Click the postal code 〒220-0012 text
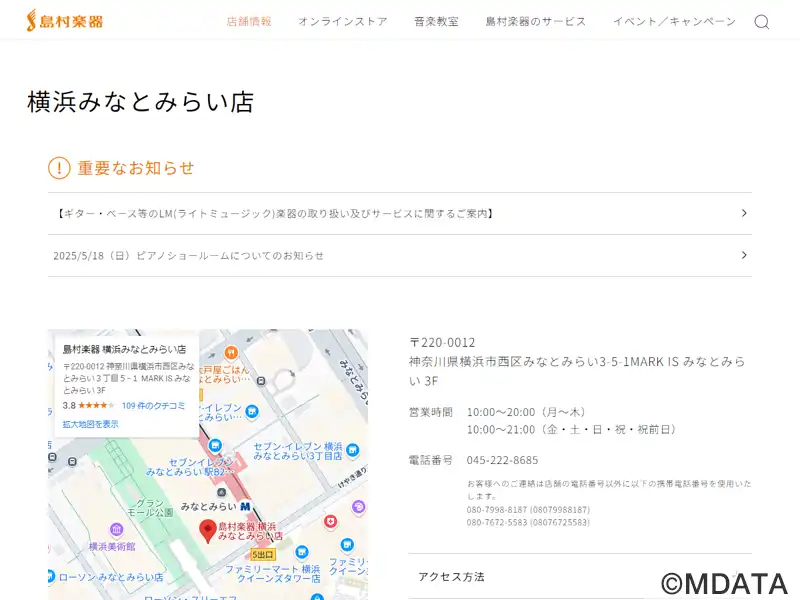 [442, 342]
